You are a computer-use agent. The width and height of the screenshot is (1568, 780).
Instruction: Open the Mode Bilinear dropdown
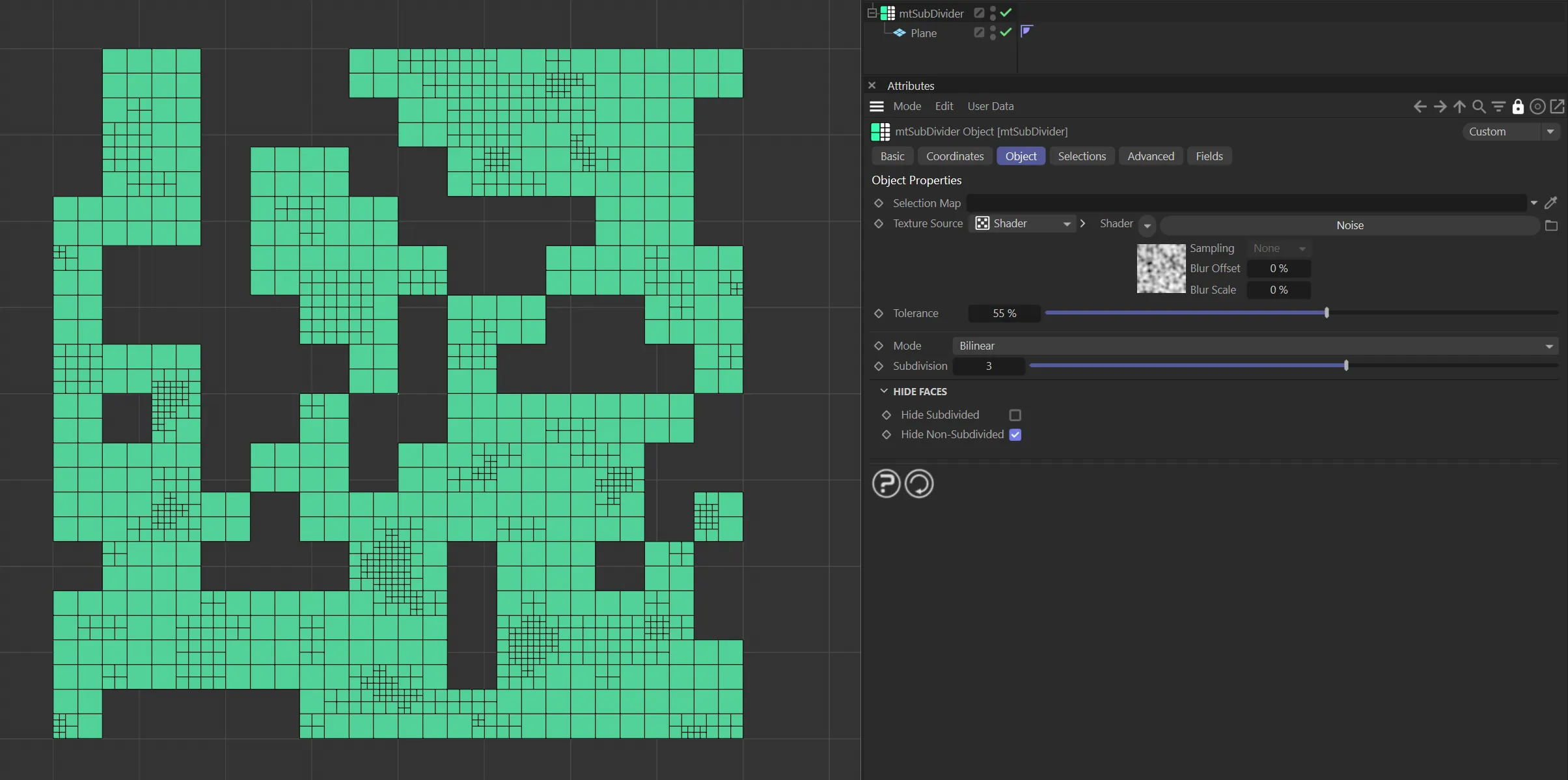pyautogui.click(x=1255, y=346)
